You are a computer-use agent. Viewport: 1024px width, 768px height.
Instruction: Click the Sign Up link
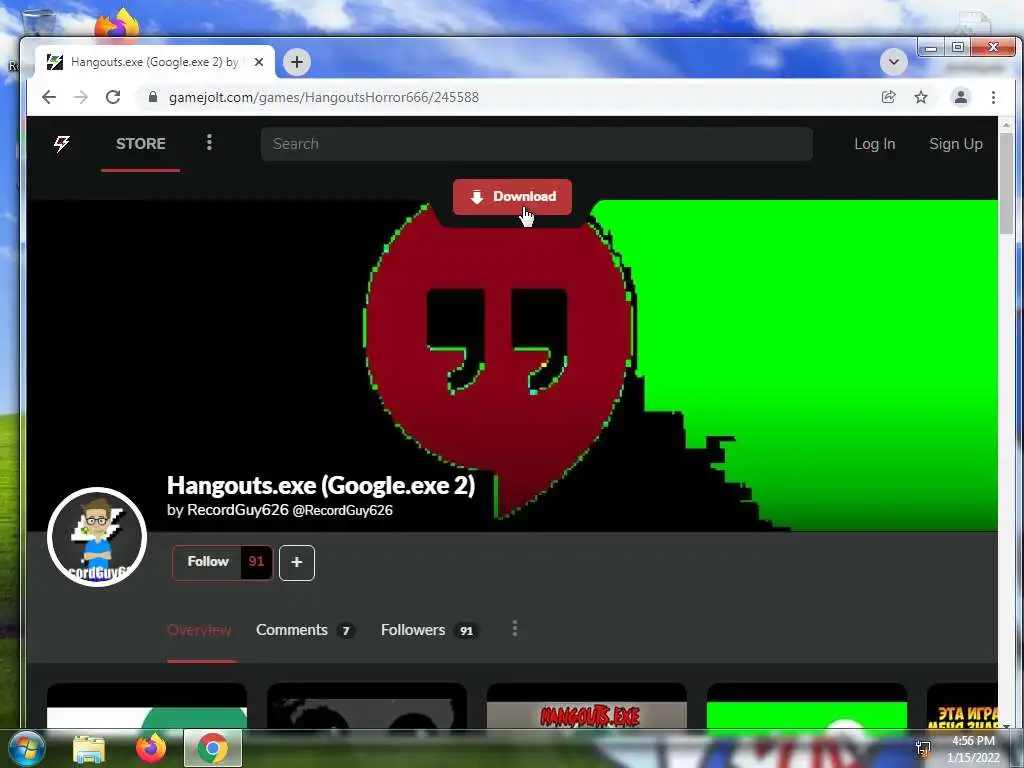coord(955,144)
